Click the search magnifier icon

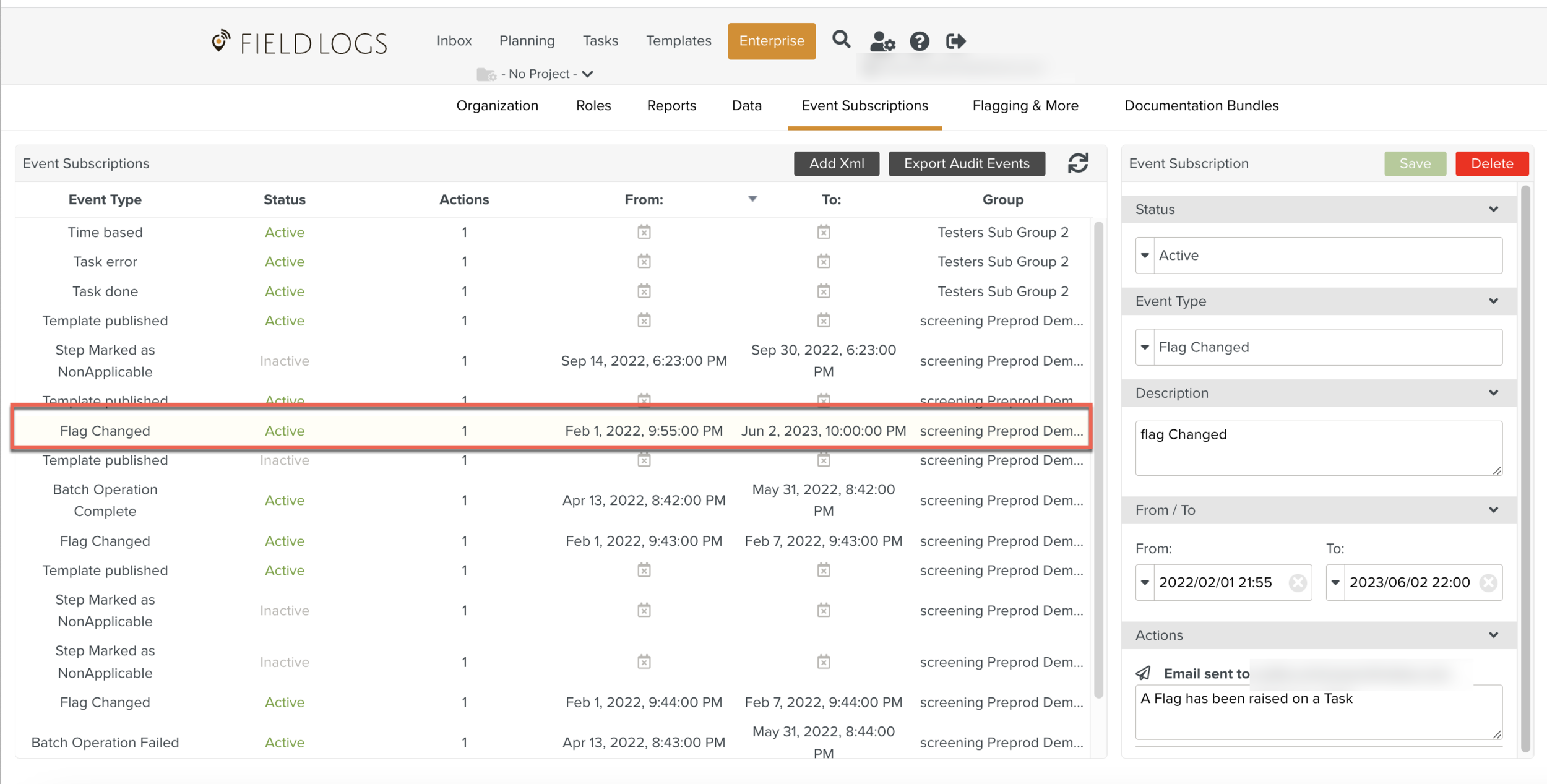coord(841,40)
